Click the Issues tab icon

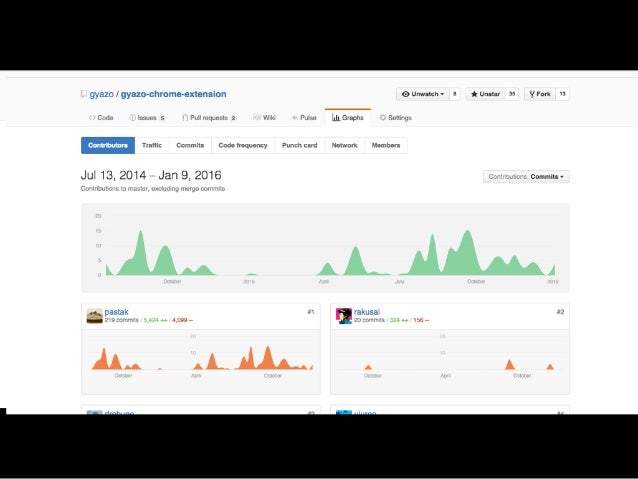(x=132, y=118)
